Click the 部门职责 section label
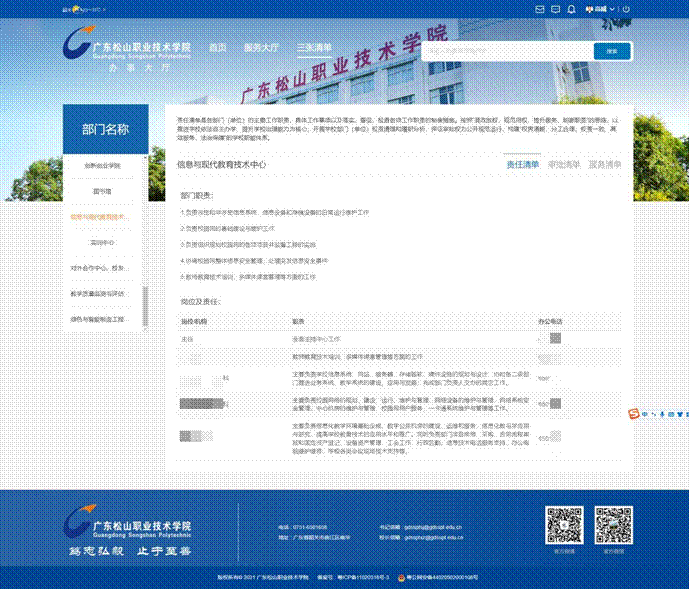The height and width of the screenshot is (589, 689). tap(197, 196)
